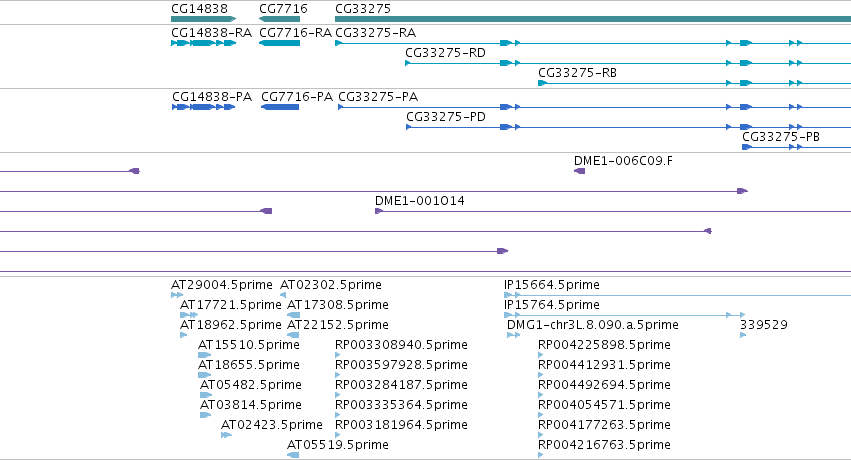Screen dimensions: 851x460
Task: Select the CG14838 gene label
Action: pos(199,9)
